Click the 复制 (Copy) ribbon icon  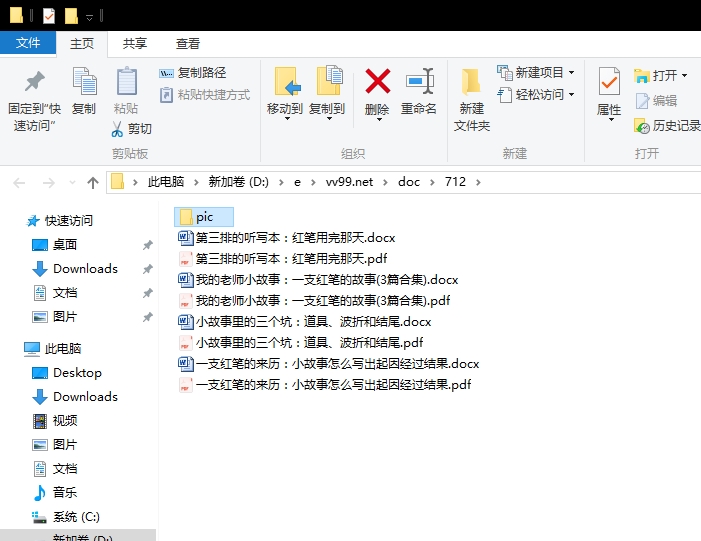click(84, 81)
